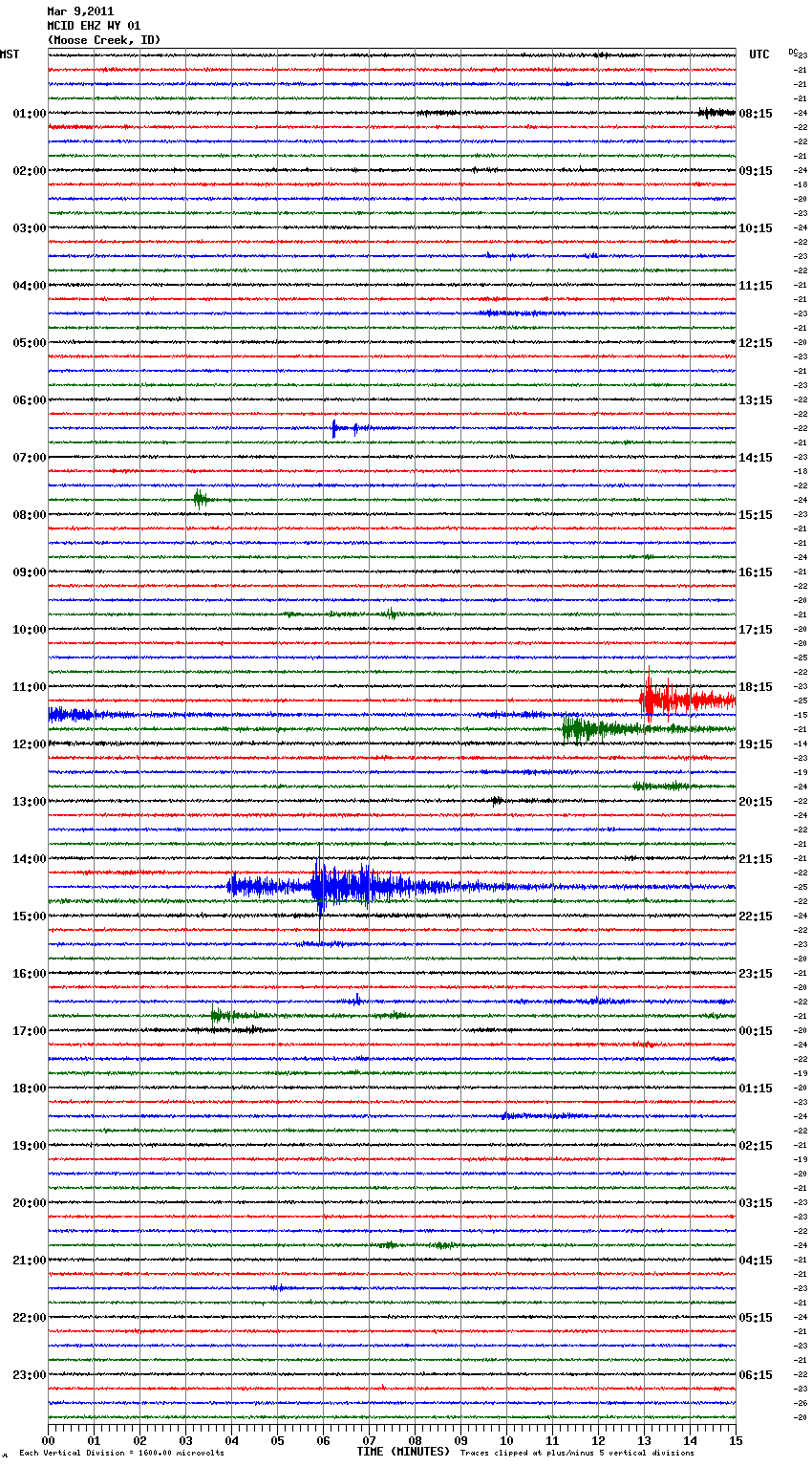Image resolution: width=812 pixels, height=1466 pixels.
Task: Select the "11:15" UTC time label
Action: 756,286
